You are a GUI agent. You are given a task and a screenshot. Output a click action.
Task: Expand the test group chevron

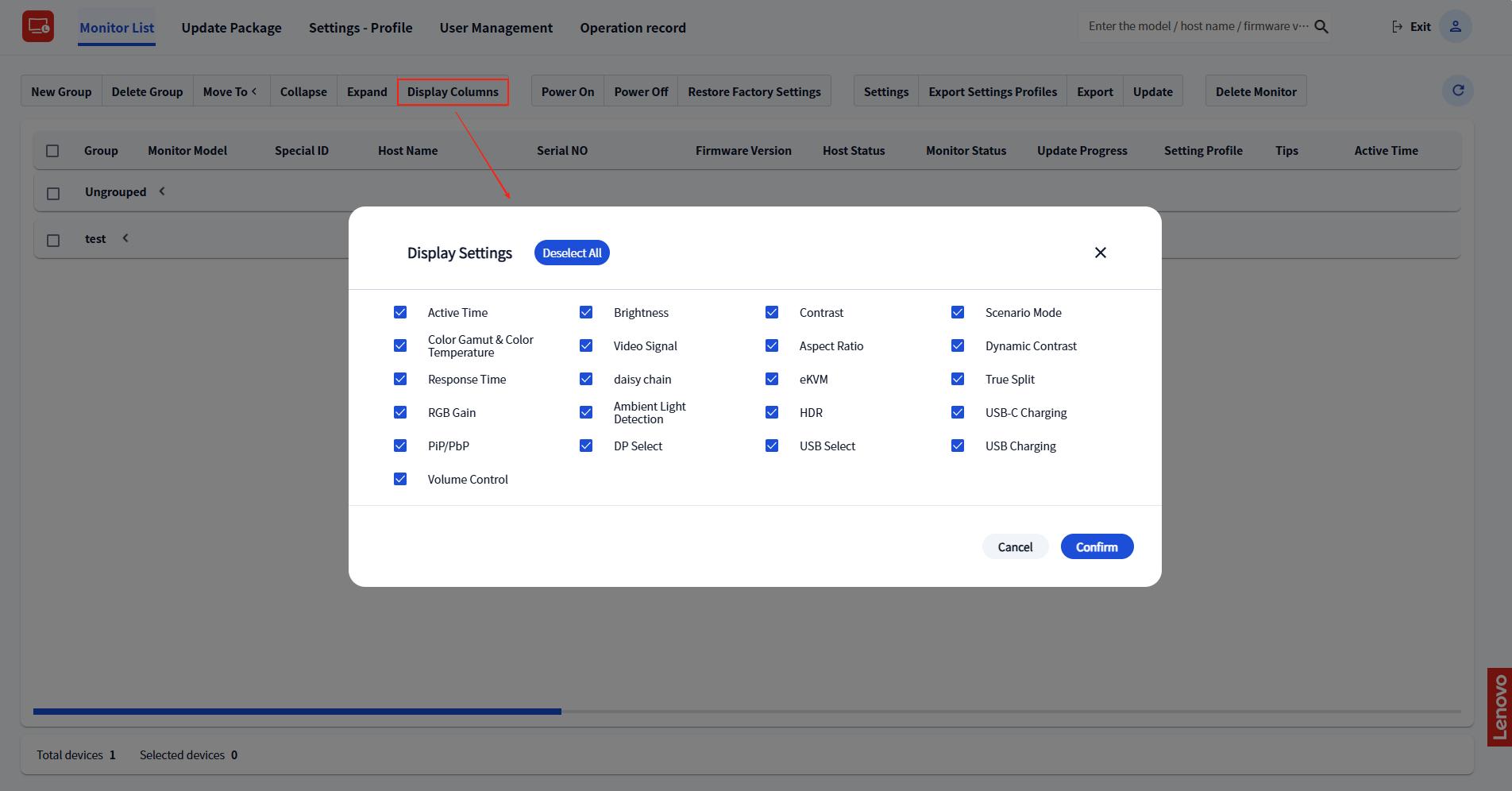tap(125, 238)
